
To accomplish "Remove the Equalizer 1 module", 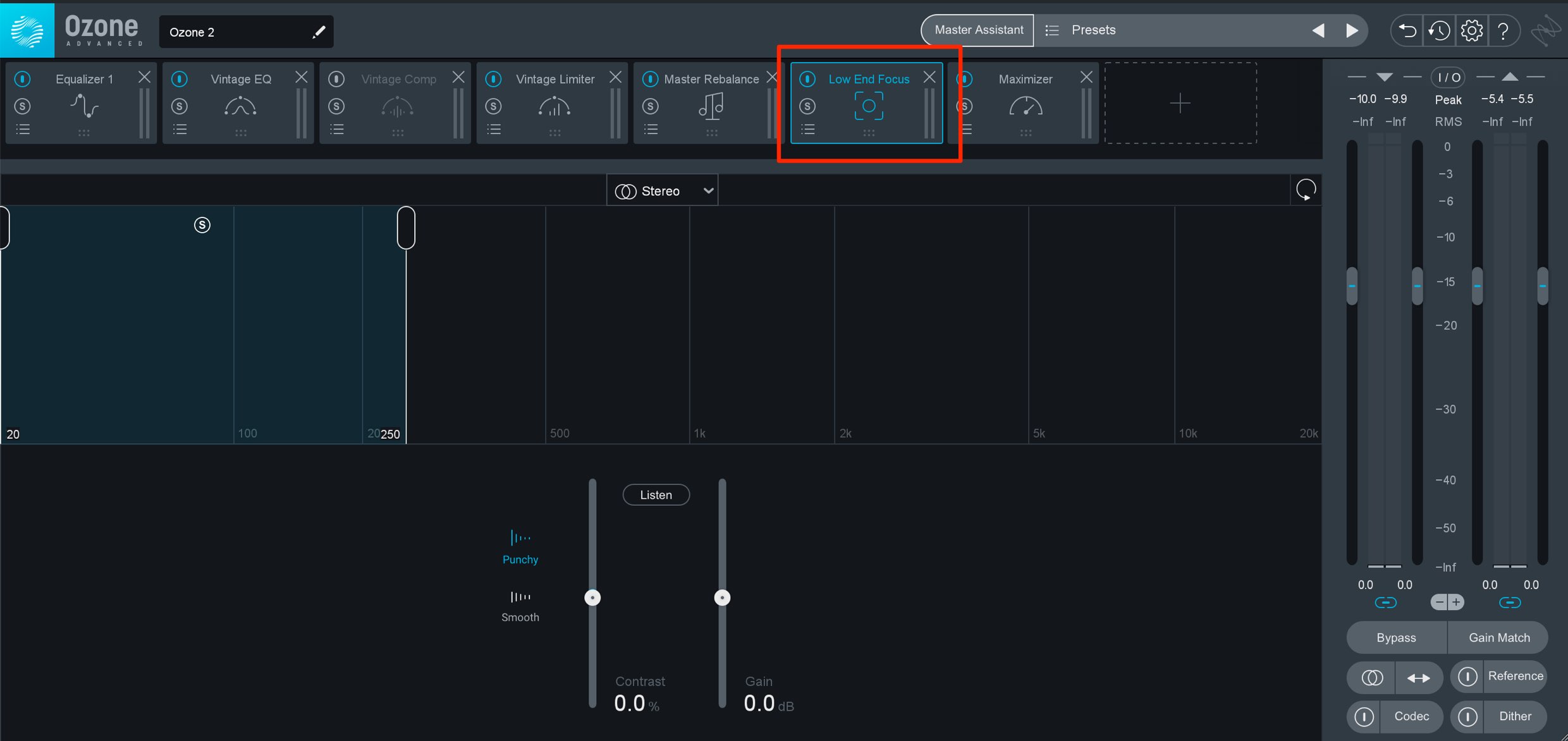I will 144,77.
